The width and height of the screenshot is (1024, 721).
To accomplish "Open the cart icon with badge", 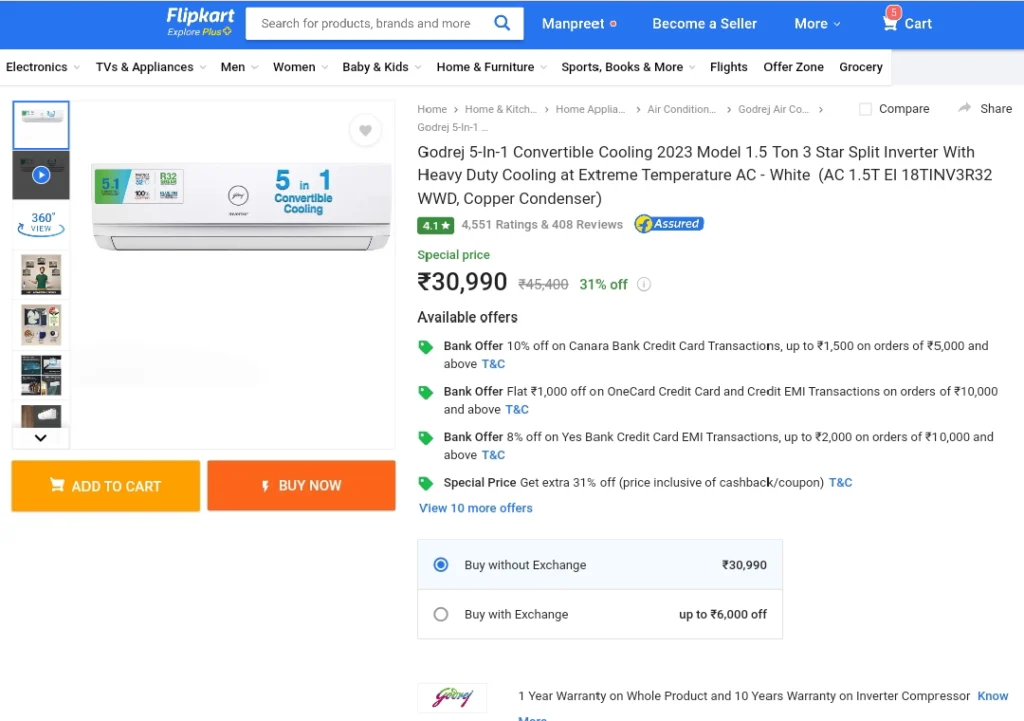I will 890,22.
